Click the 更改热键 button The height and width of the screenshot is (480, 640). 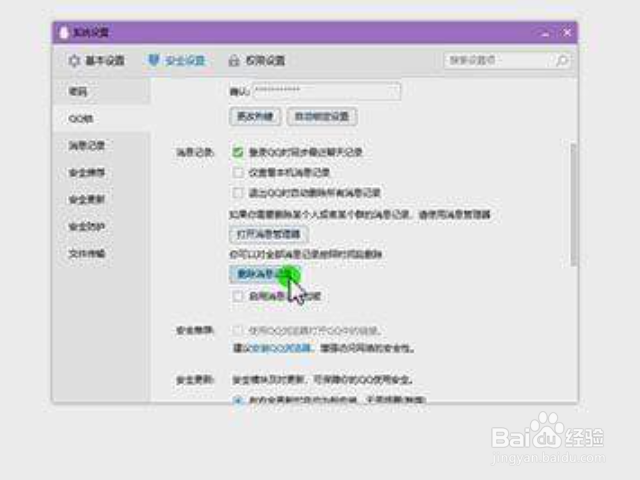point(255,117)
